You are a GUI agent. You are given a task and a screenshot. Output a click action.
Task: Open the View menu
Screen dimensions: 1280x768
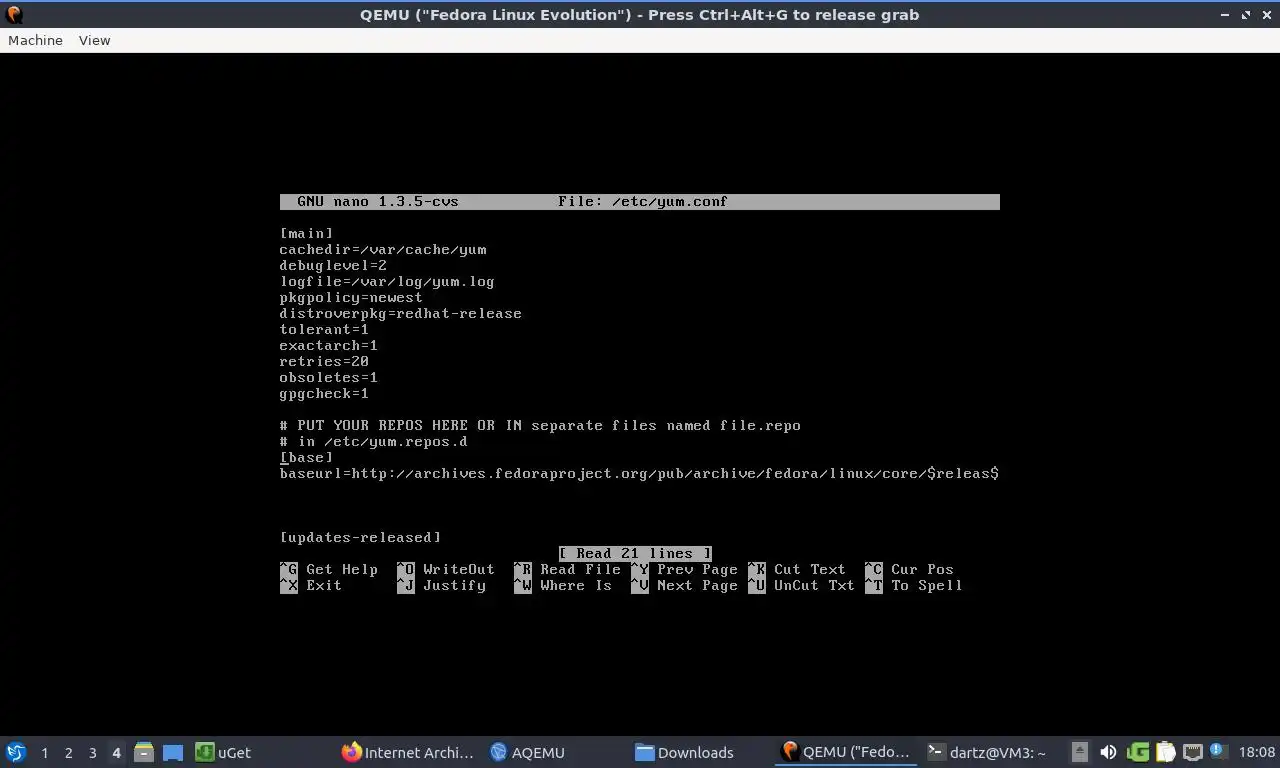tap(94, 40)
